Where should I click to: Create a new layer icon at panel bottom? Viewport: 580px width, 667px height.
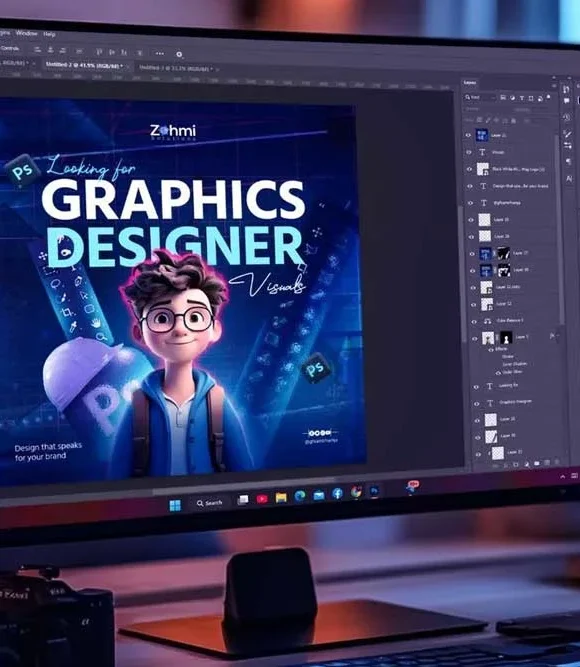click(x=547, y=462)
